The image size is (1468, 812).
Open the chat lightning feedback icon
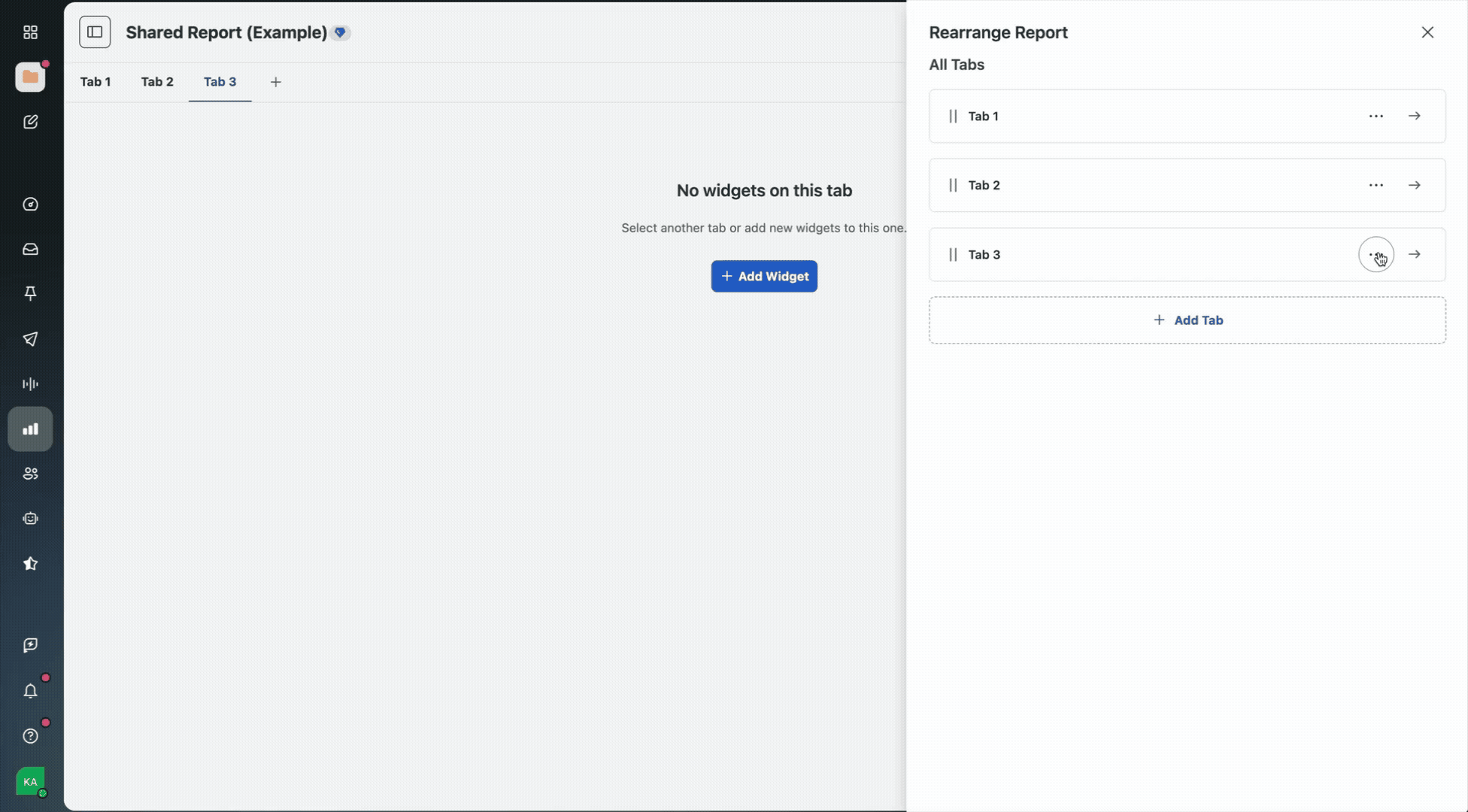30,646
